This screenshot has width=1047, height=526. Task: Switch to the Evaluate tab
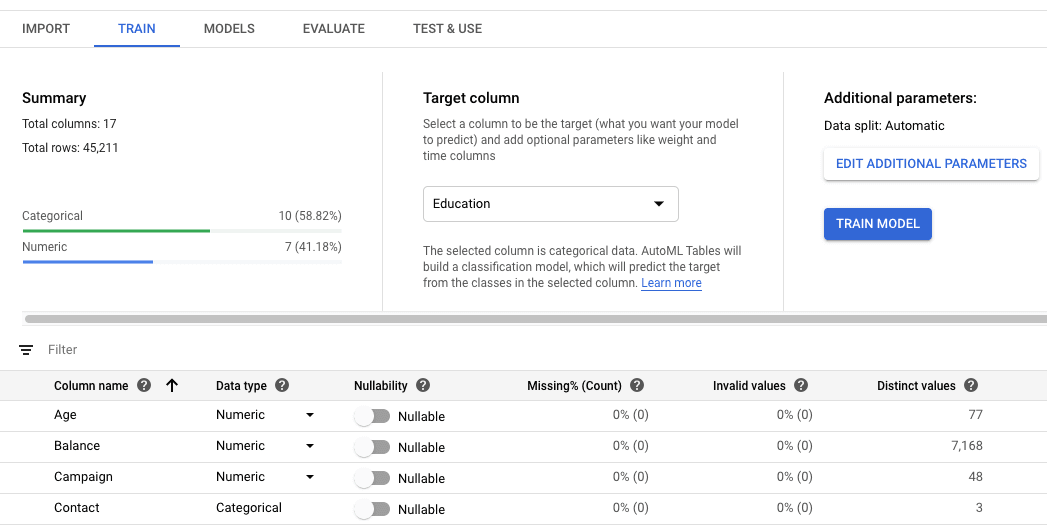click(333, 29)
